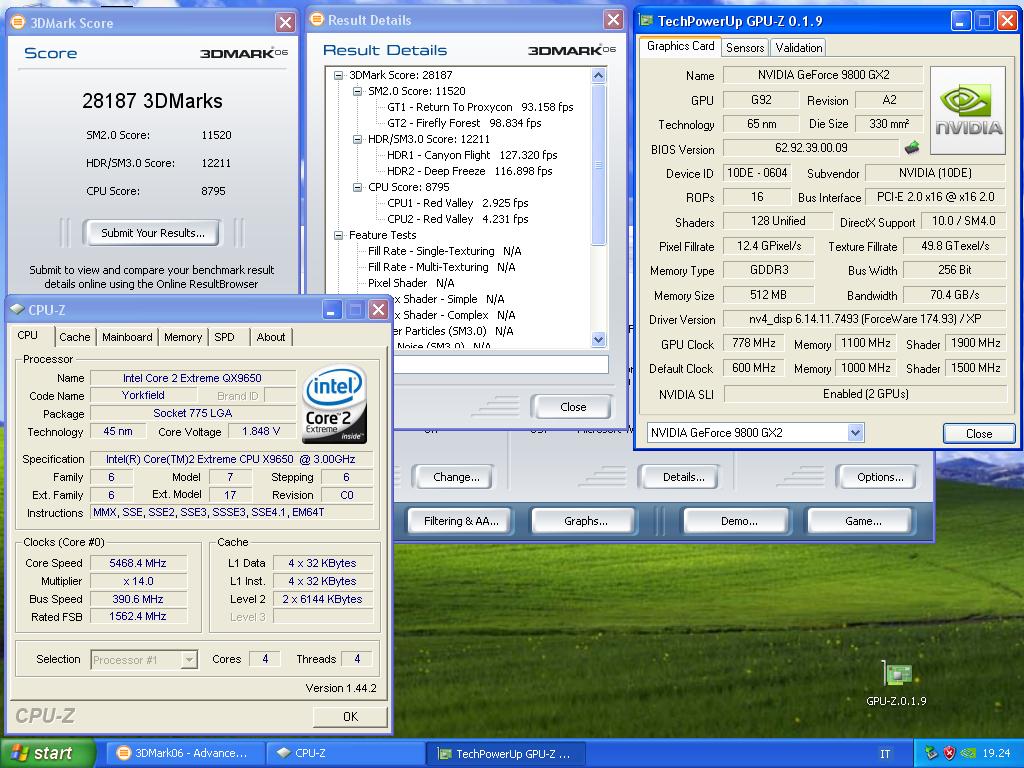The image size is (1024, 768).
Task: Open the Memory tab in CPU-Z
Action: [183, 337]
